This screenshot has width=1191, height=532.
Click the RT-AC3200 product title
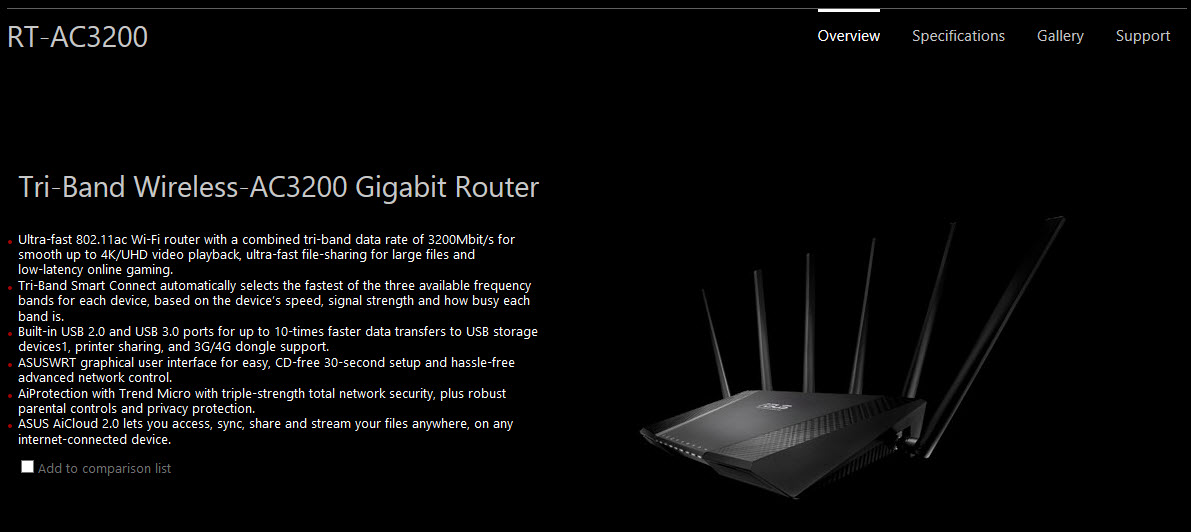[77, 36]
